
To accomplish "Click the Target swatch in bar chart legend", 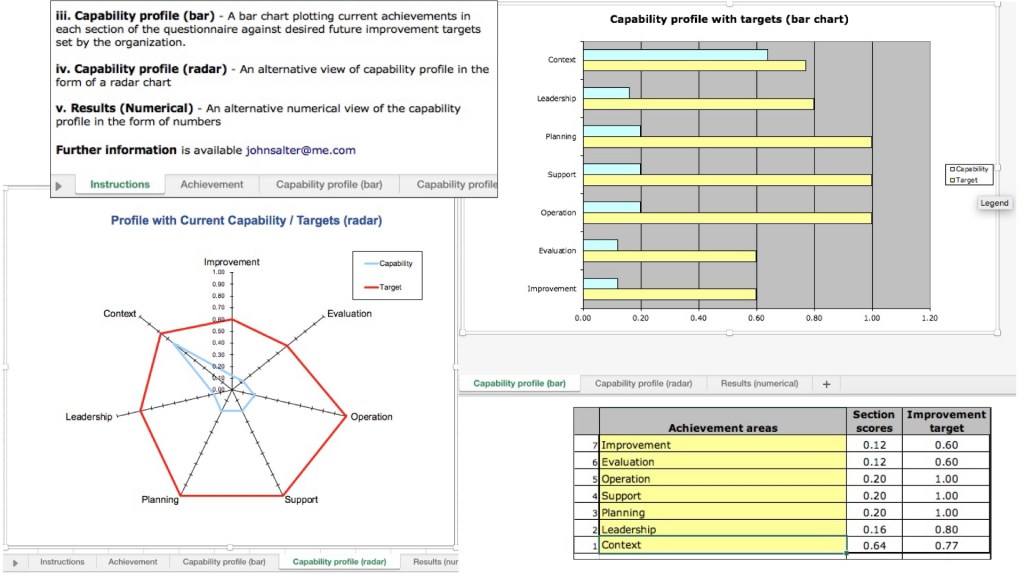I will coord(953,180).
